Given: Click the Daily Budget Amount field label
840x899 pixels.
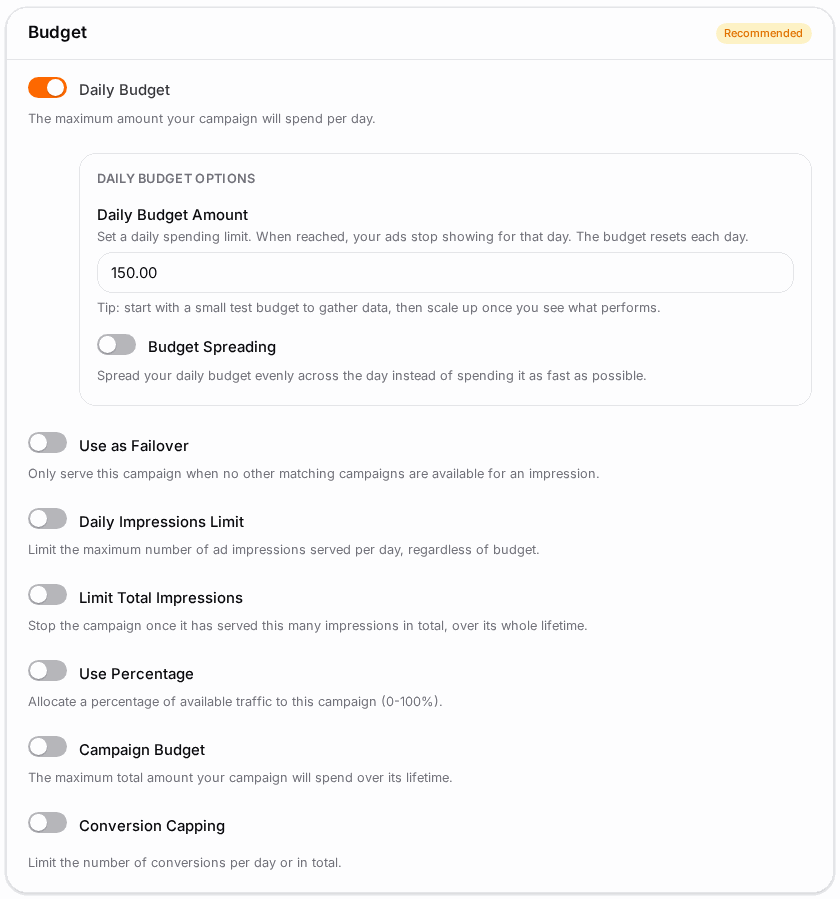Looking at the screenshot, I should click(x=172, y=215).
